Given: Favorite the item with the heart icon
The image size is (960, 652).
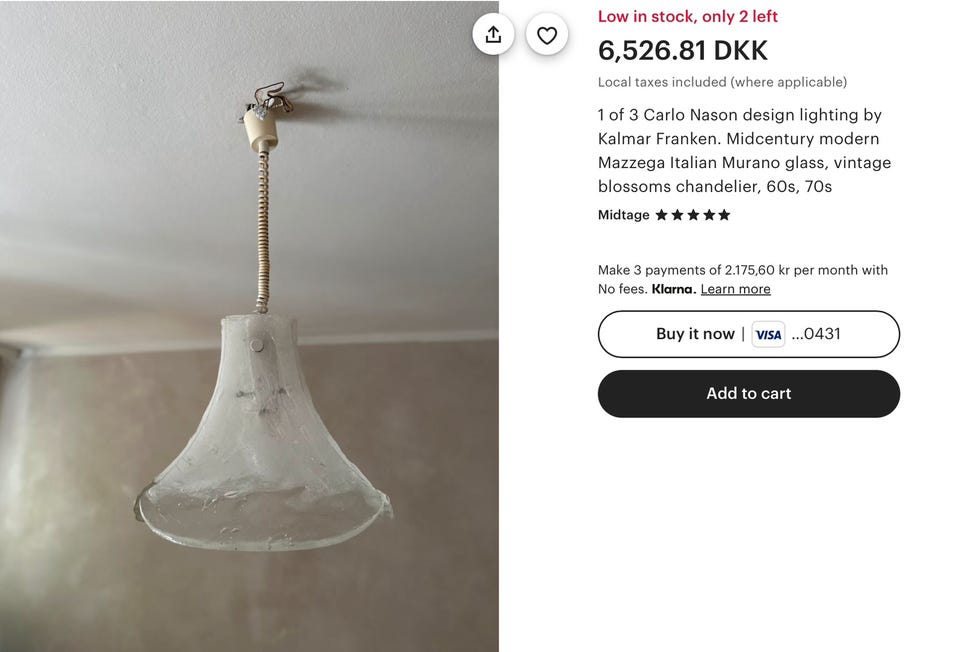Looking at the screenshot, I should [x=547, y=35].
